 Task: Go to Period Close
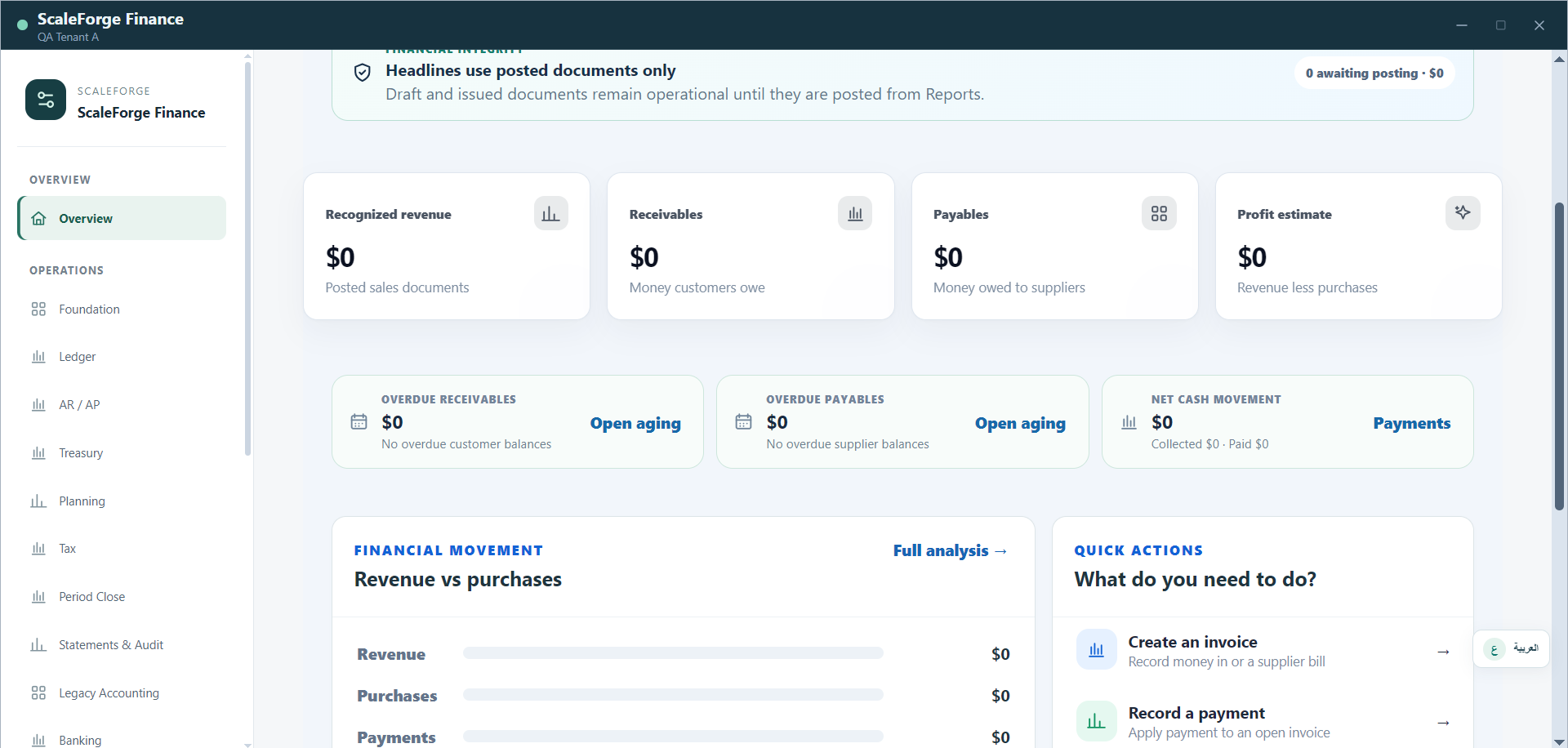pyautogui.click(x=122, y=597)
